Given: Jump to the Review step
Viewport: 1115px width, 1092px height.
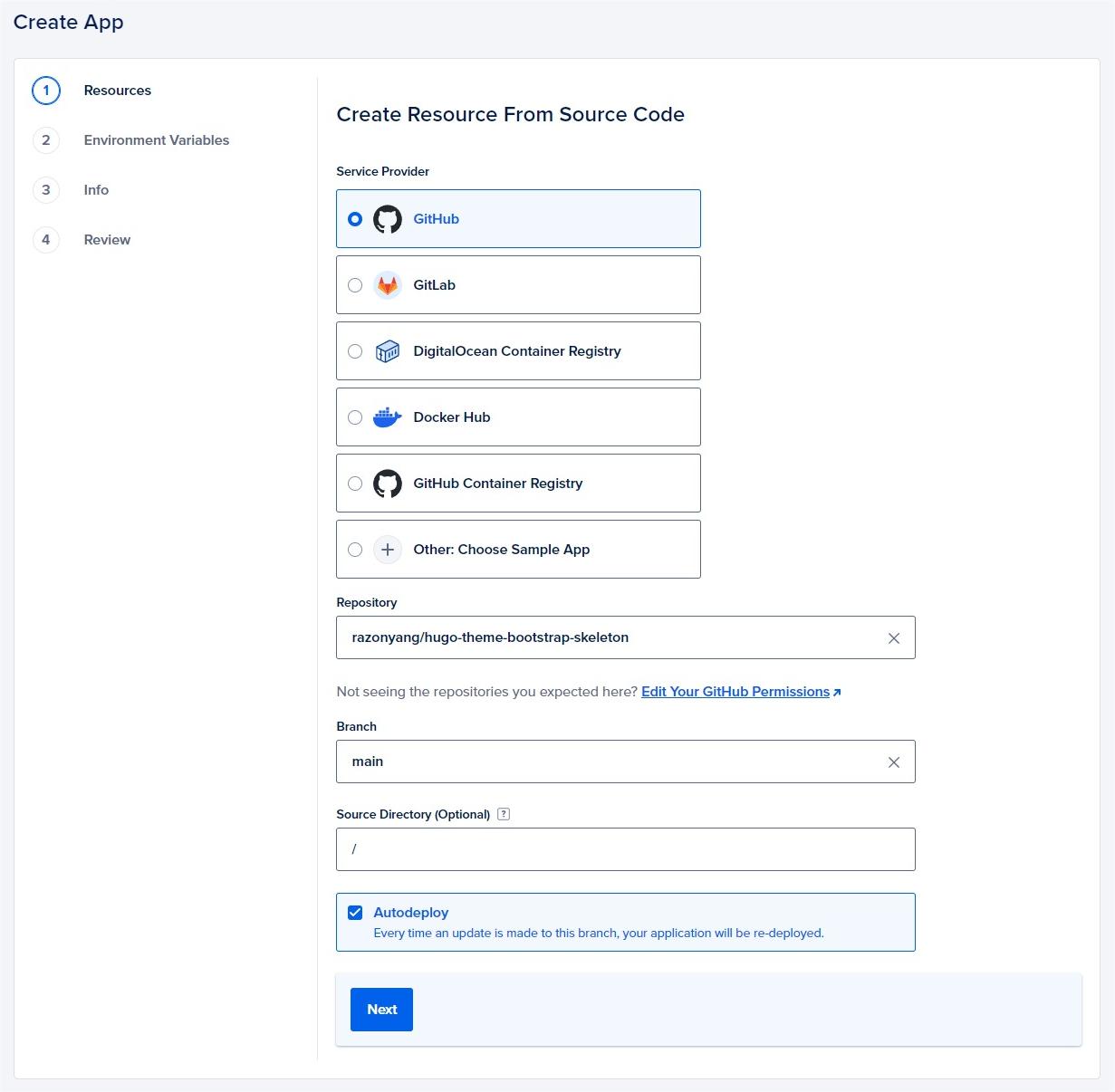Looking at the screenshot, I should [x=106, y=239].
